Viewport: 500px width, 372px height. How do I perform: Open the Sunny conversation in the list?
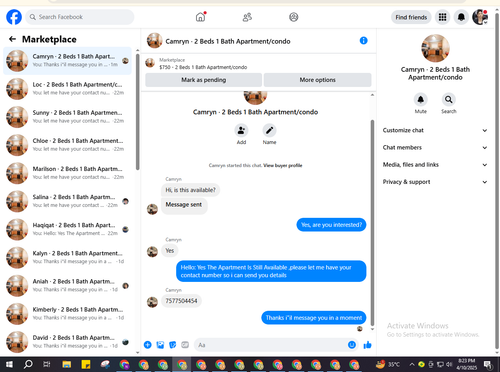click(68, 117)
